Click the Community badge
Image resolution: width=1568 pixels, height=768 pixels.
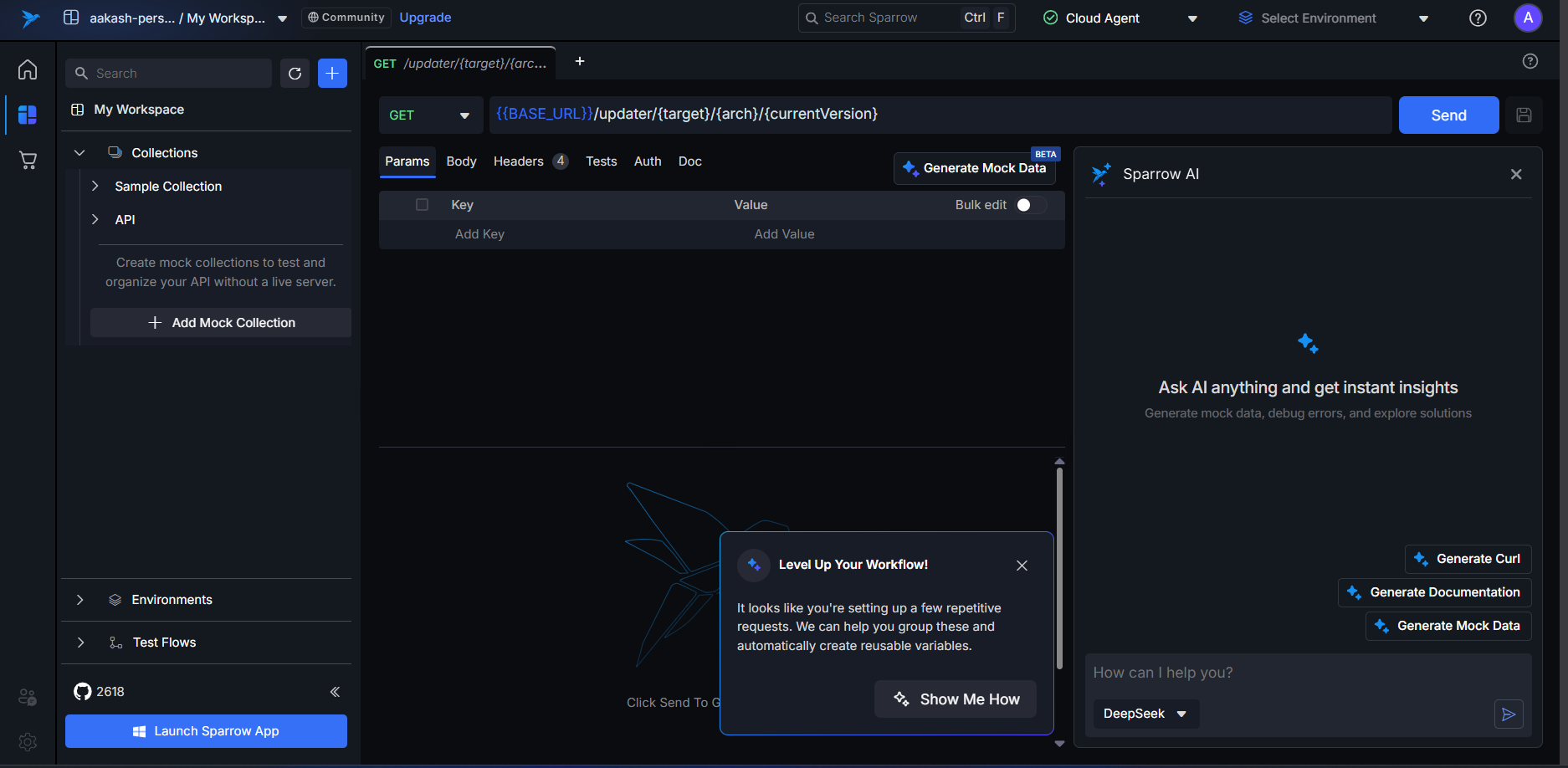click(x=346, y=18)
